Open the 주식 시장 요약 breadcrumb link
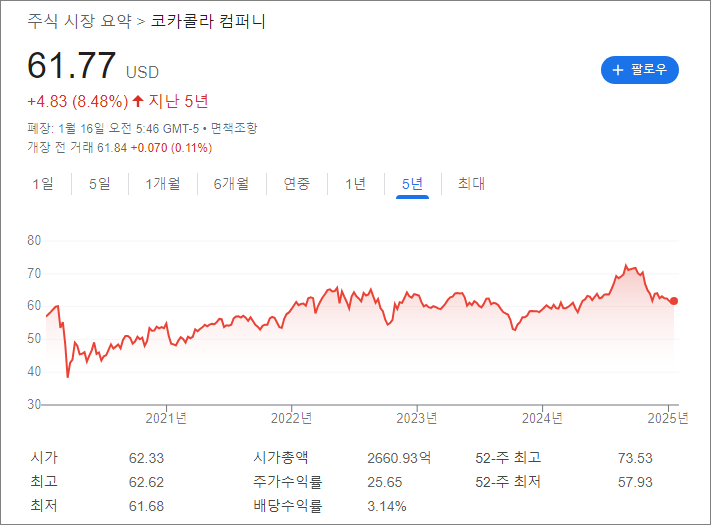 pyautogui.click(x=79, y=21)
